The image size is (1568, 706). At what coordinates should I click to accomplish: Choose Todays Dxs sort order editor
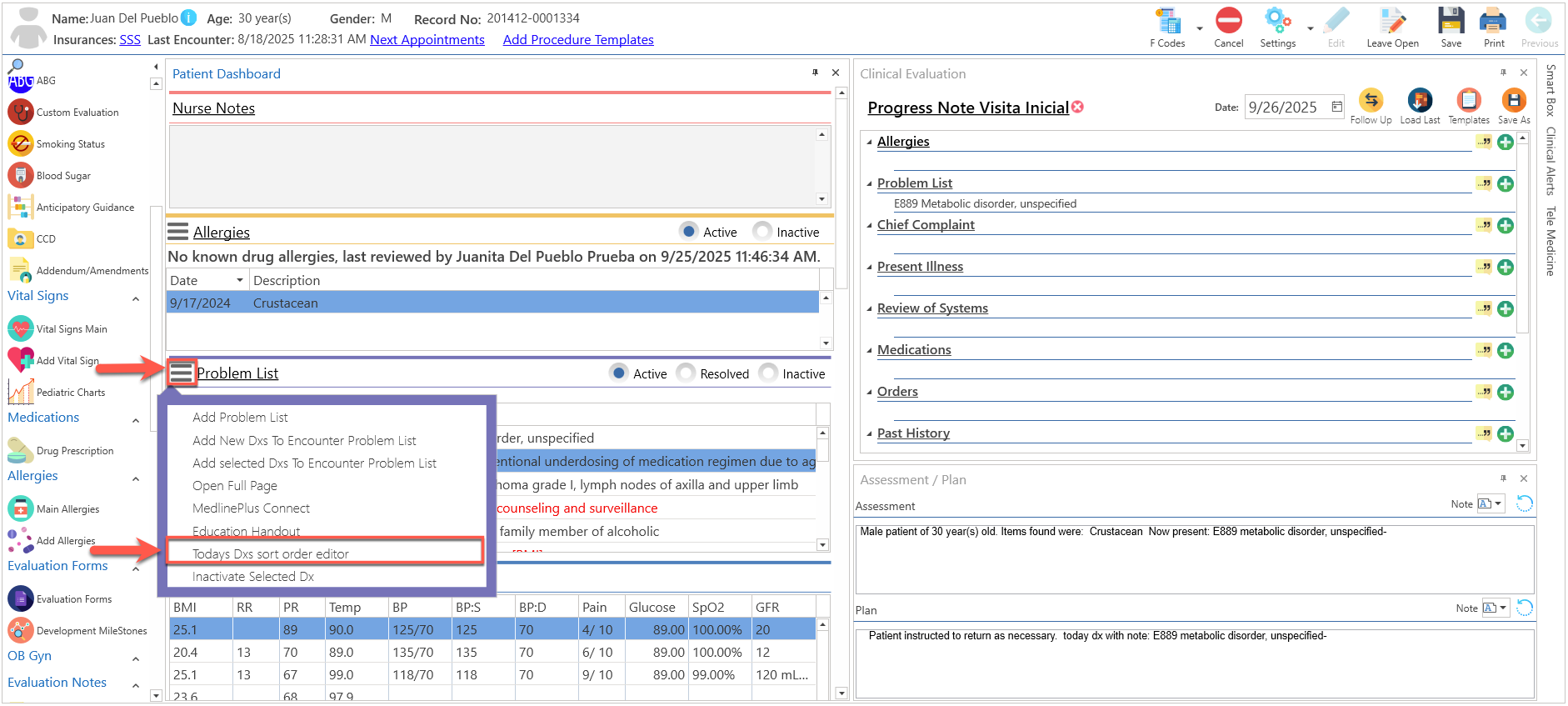[271, 553]
